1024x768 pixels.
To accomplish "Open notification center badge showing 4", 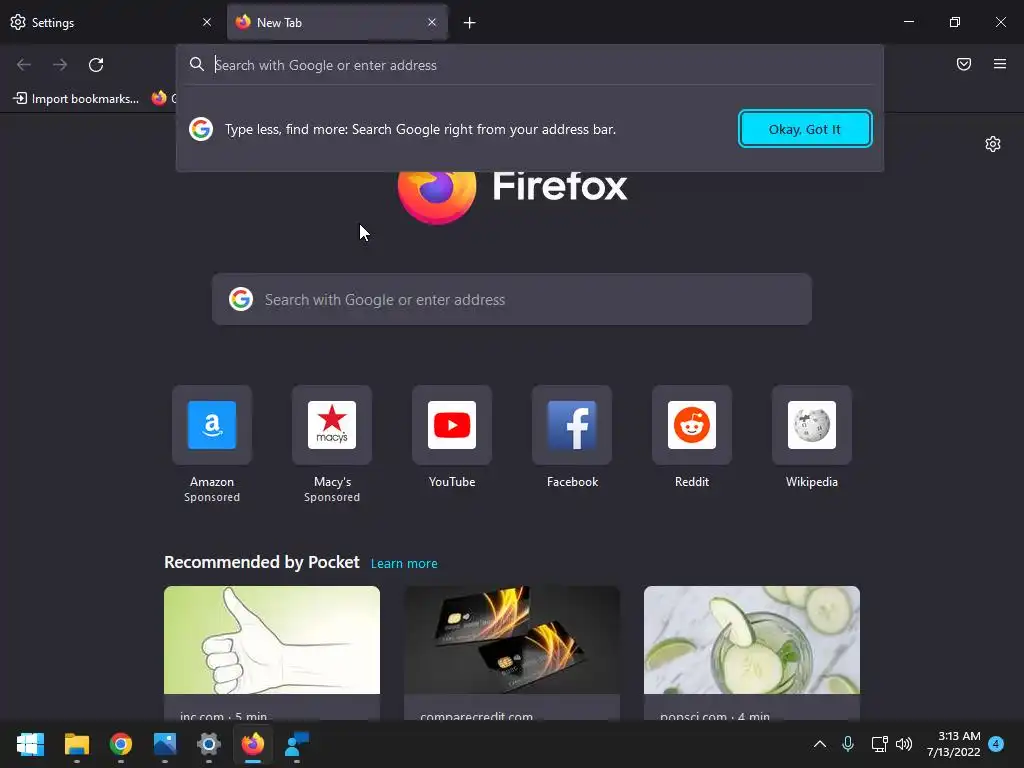I will click(996, 744).
